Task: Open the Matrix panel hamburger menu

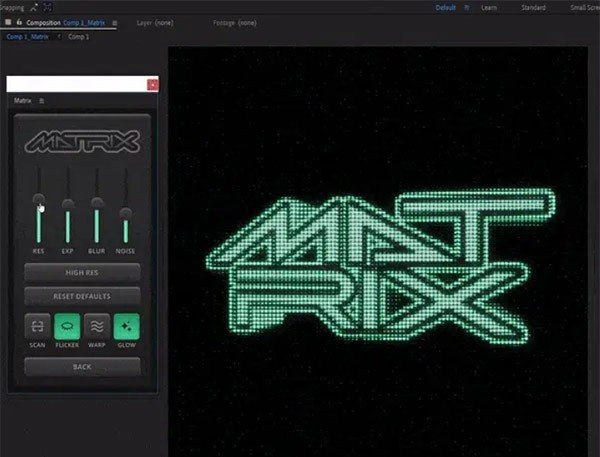Action: (41, 101)
